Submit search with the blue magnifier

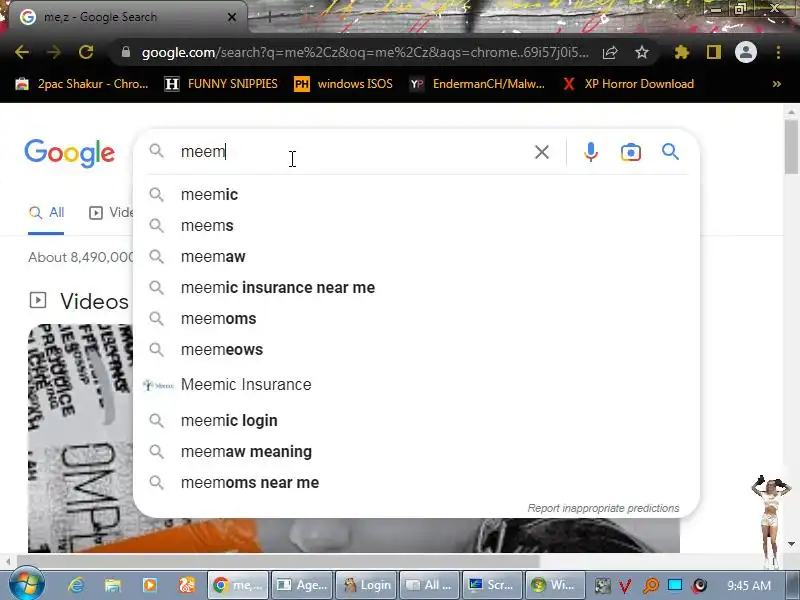tap(670, 152)
